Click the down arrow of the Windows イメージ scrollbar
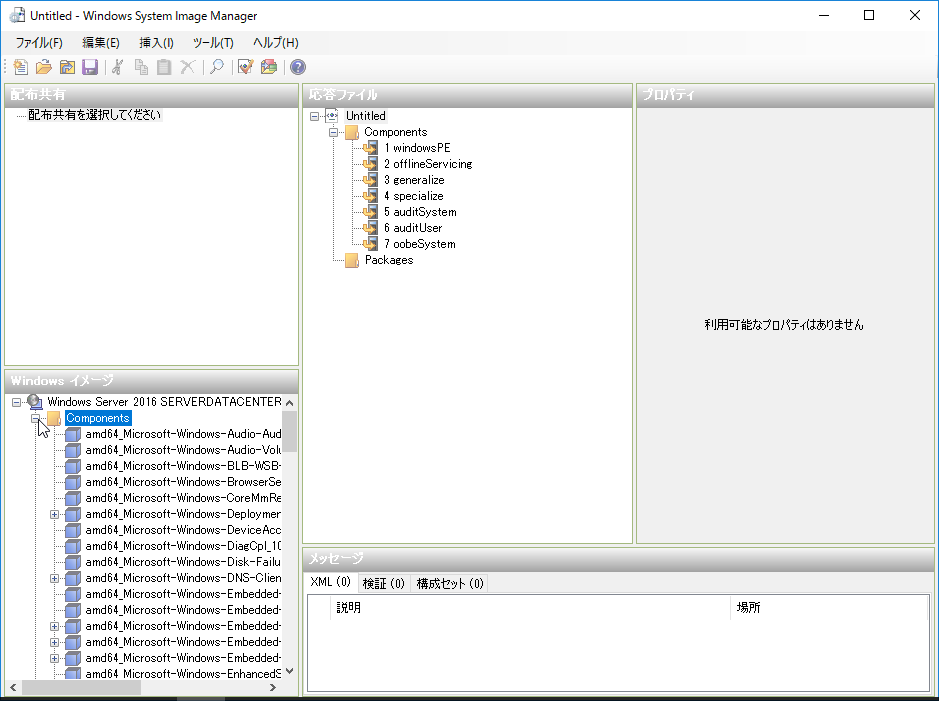 tap(290, 671)
